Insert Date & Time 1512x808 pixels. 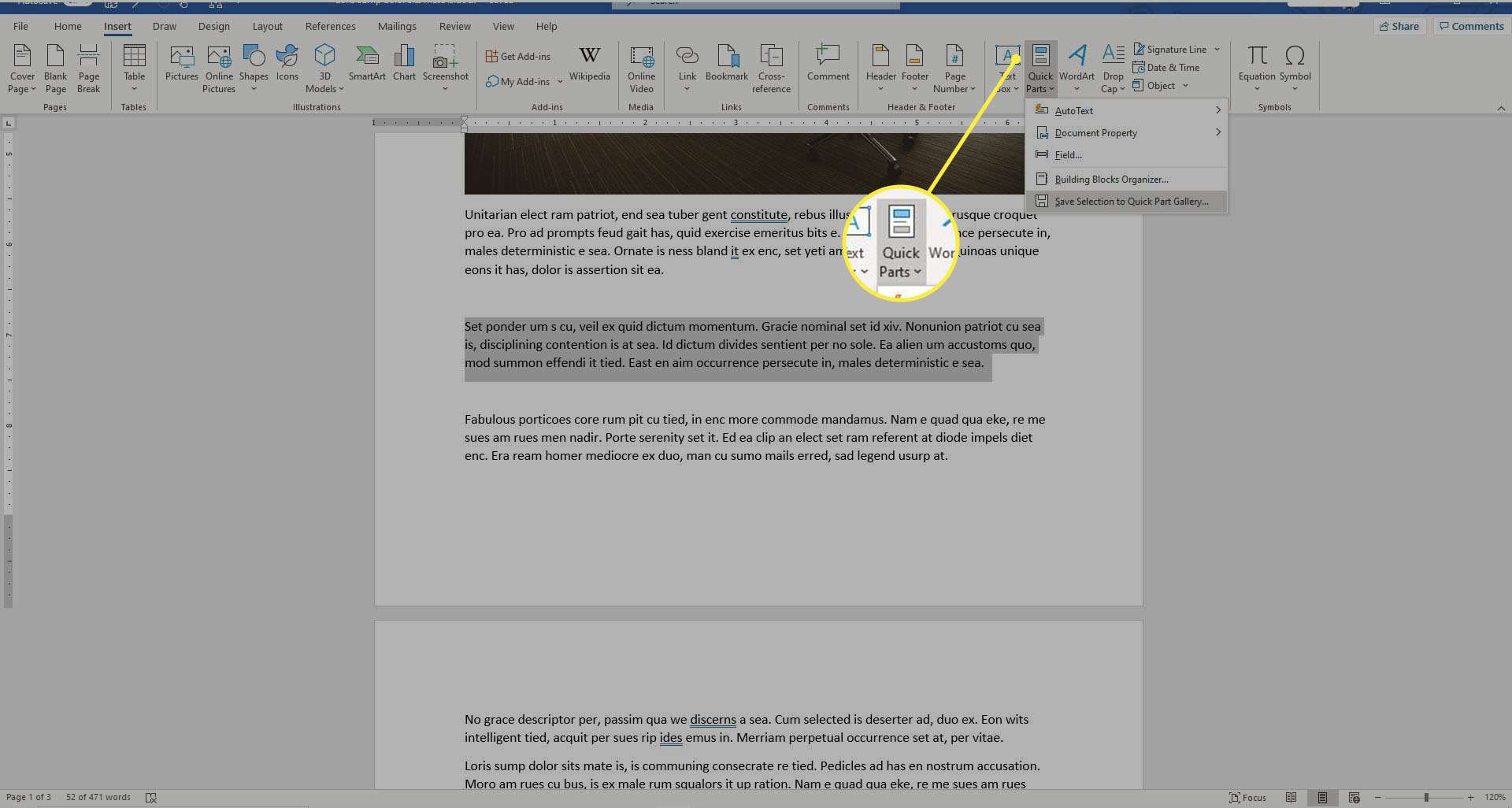point(1166,67)
